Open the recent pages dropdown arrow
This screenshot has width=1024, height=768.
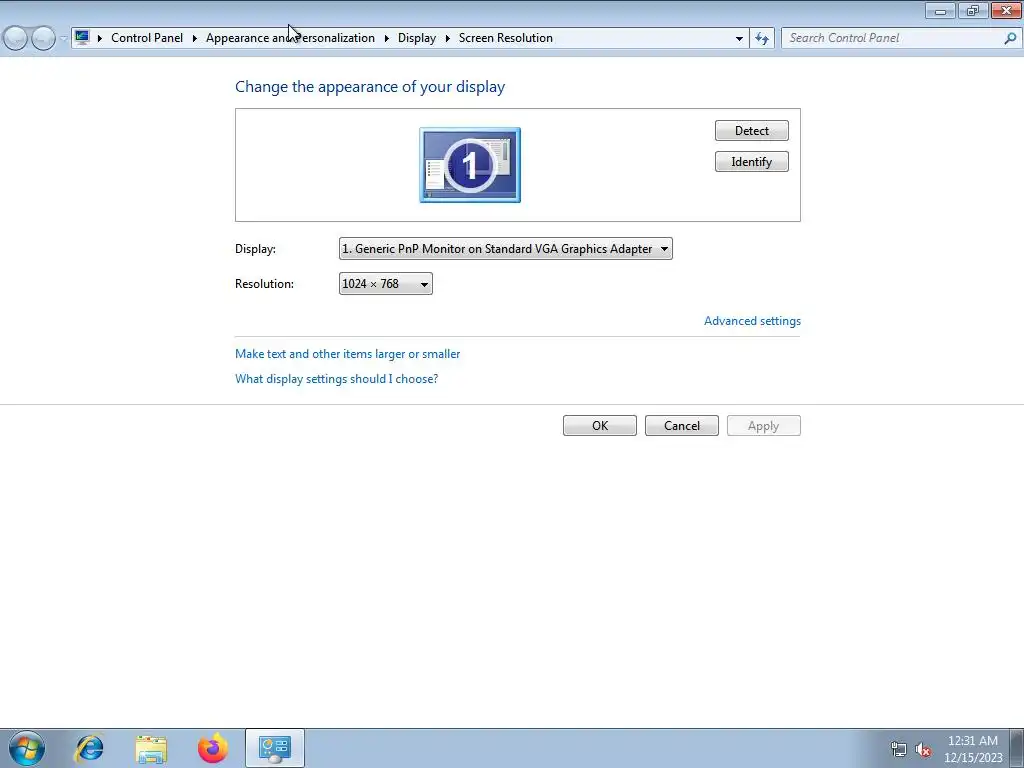(x=63, y=39)
